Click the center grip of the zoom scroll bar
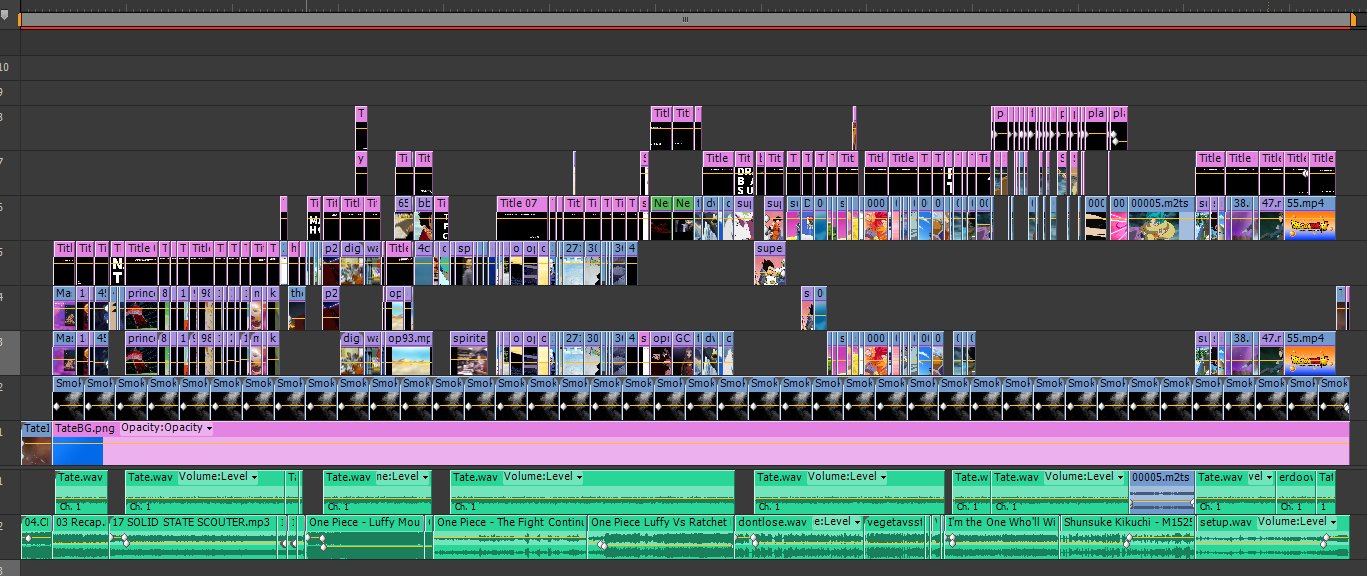The width and height of the screenshot is (1367, 576). (685, 19)
